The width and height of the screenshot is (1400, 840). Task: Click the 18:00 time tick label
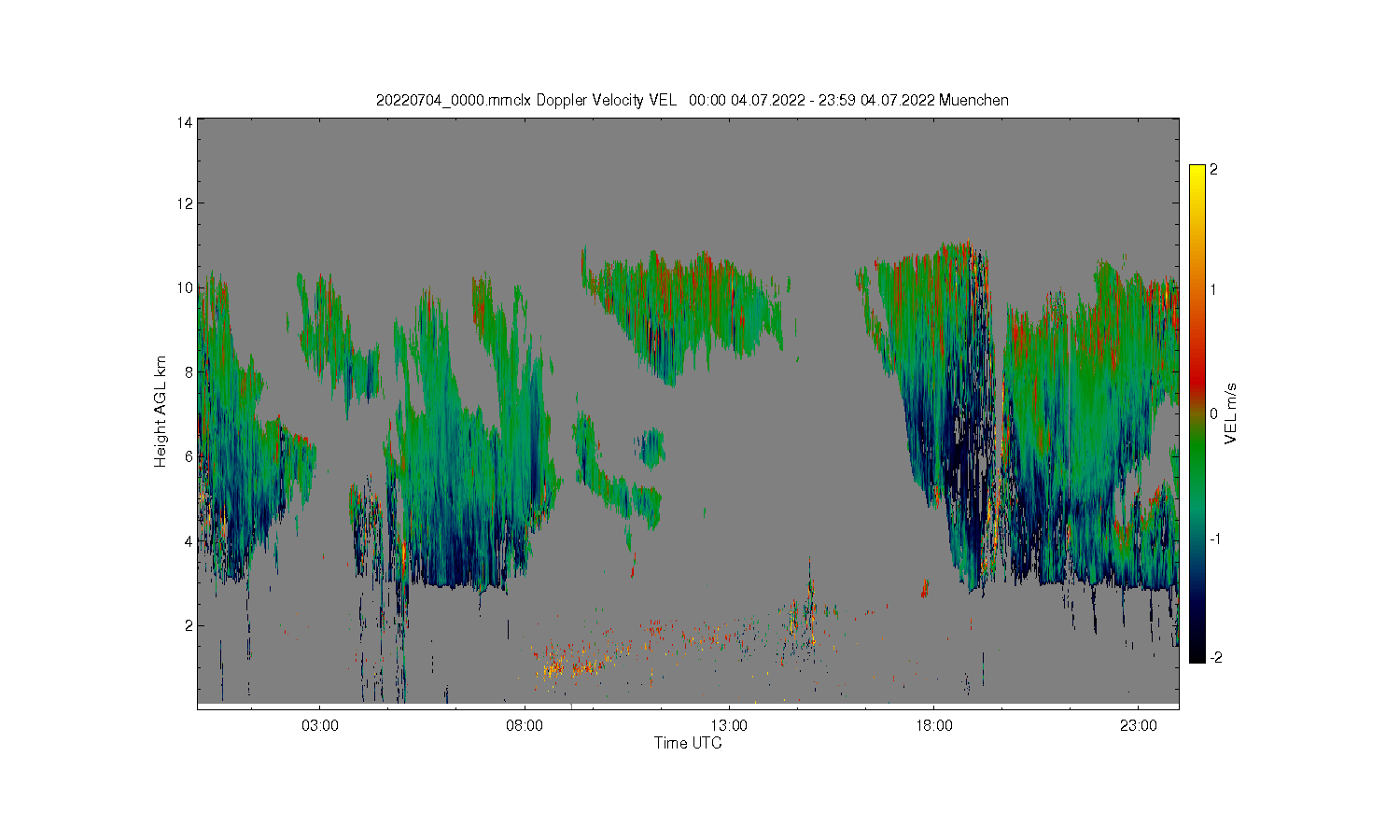(933, 725)
